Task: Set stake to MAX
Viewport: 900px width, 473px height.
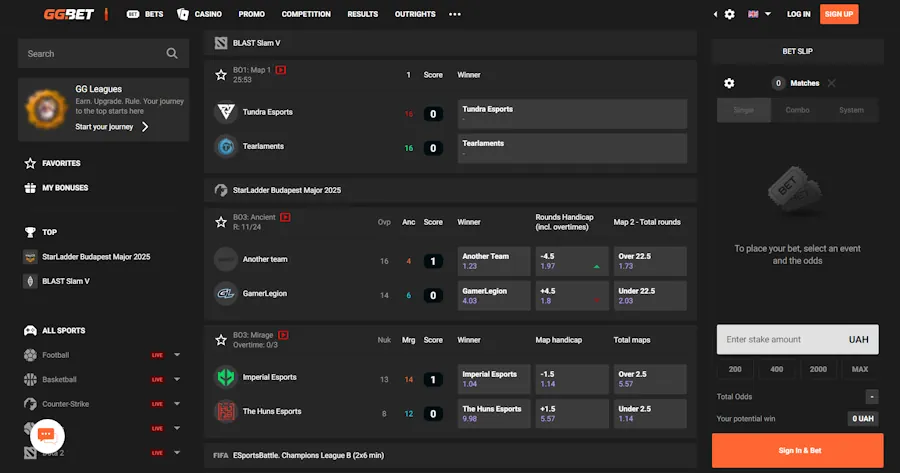Action: click(x=860, y=369)
